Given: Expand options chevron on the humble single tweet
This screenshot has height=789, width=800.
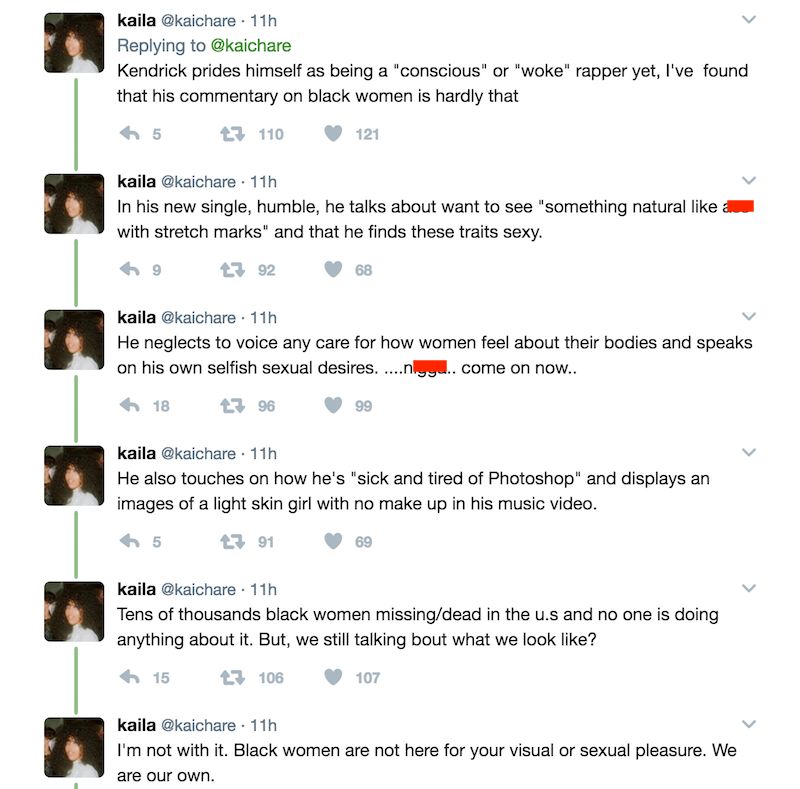Looking at the screenshot, I should (748, 181).
